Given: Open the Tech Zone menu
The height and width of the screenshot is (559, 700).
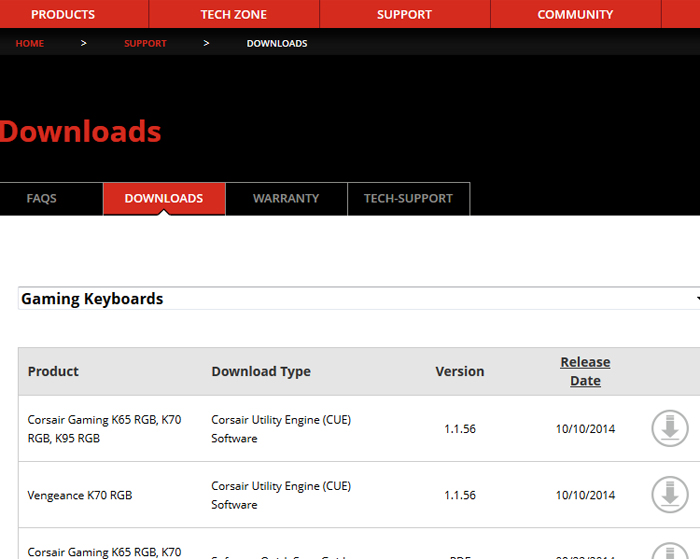Looking at the screenshot, I should click(234, 14).
